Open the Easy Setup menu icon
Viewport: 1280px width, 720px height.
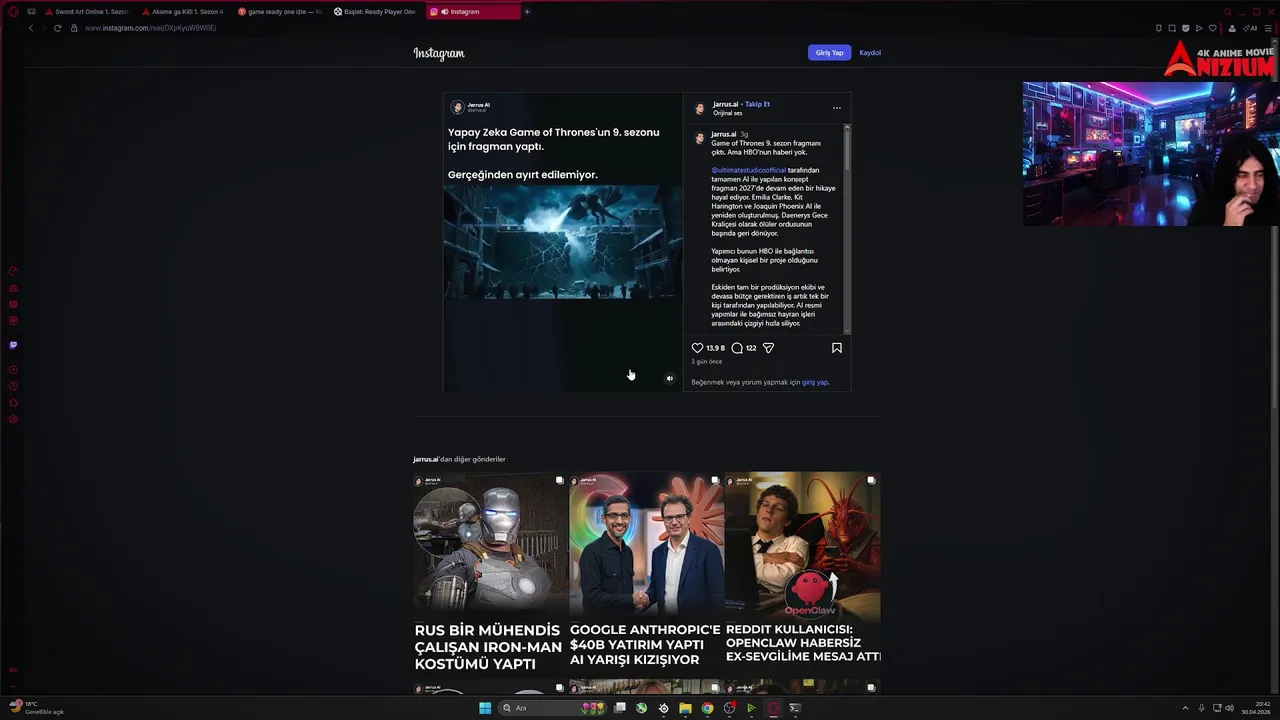pos(1268,28)
